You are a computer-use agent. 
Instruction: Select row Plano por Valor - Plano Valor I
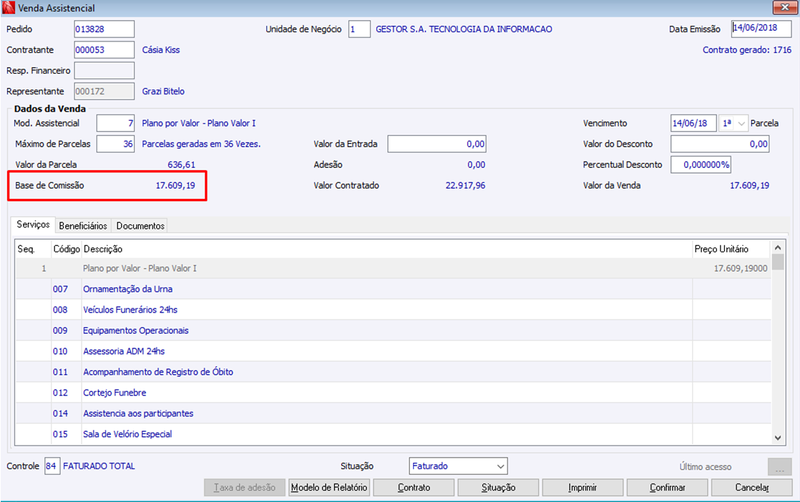(x=393, y=268)
